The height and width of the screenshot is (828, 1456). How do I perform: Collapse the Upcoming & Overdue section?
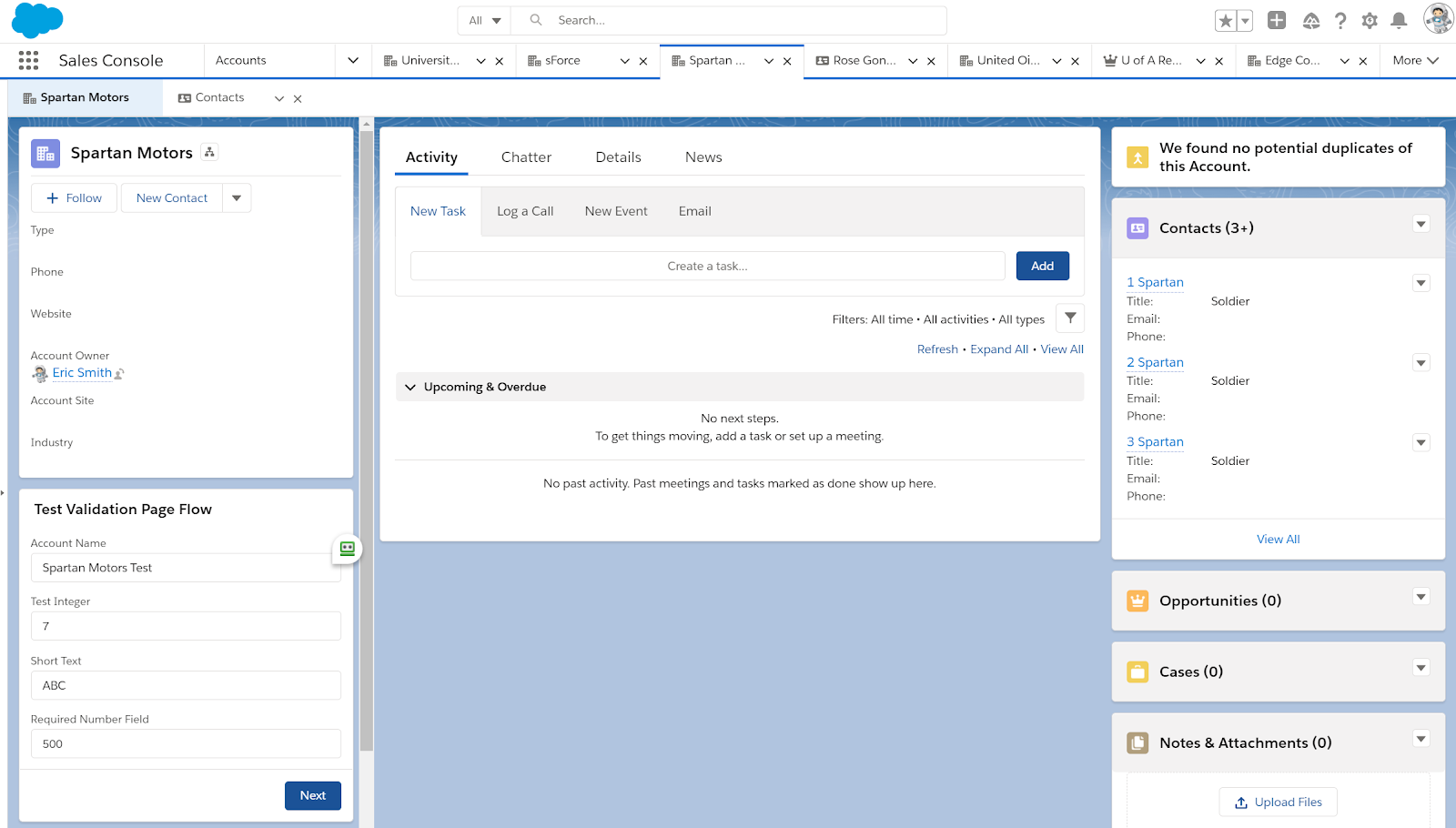410,387
